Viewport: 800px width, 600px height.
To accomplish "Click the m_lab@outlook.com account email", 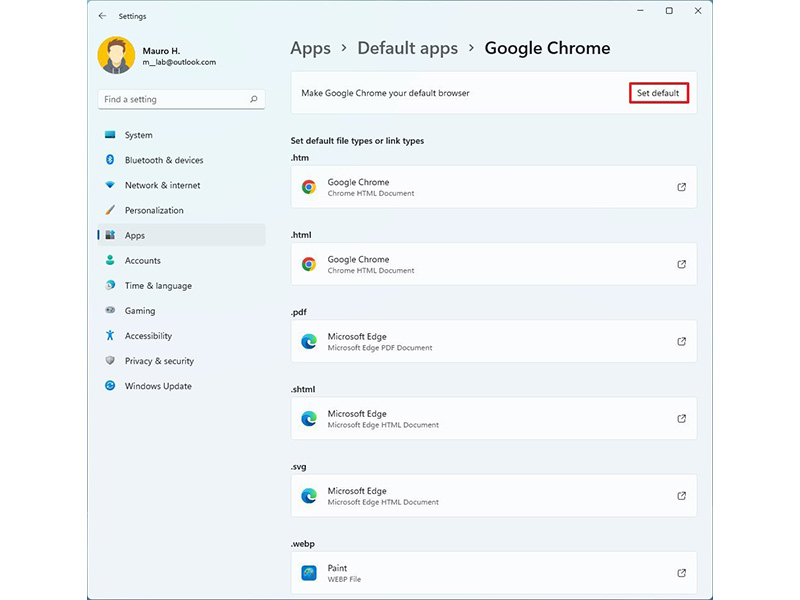I will (179, 62).
